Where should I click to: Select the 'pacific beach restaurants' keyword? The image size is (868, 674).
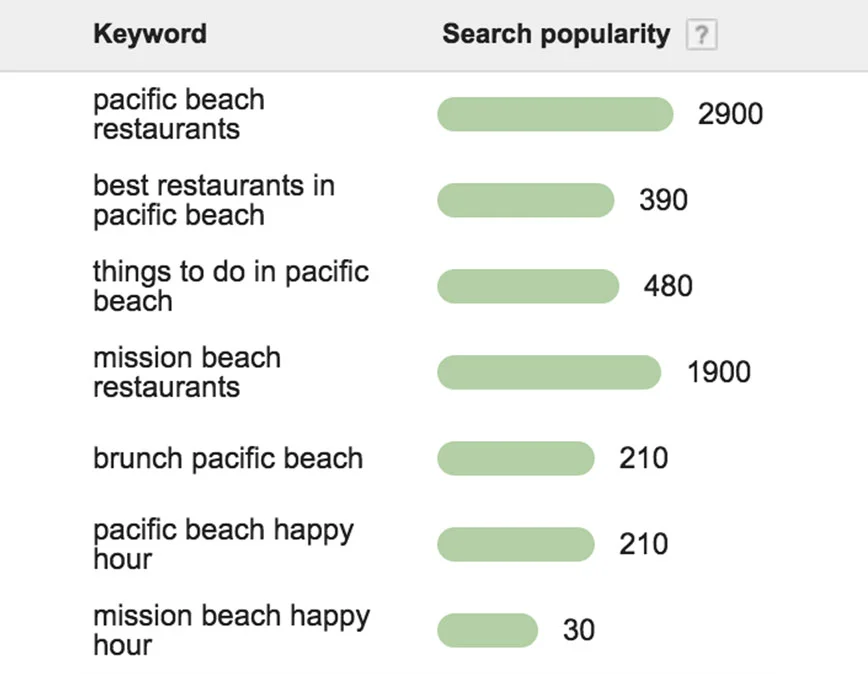coord(179,114)
